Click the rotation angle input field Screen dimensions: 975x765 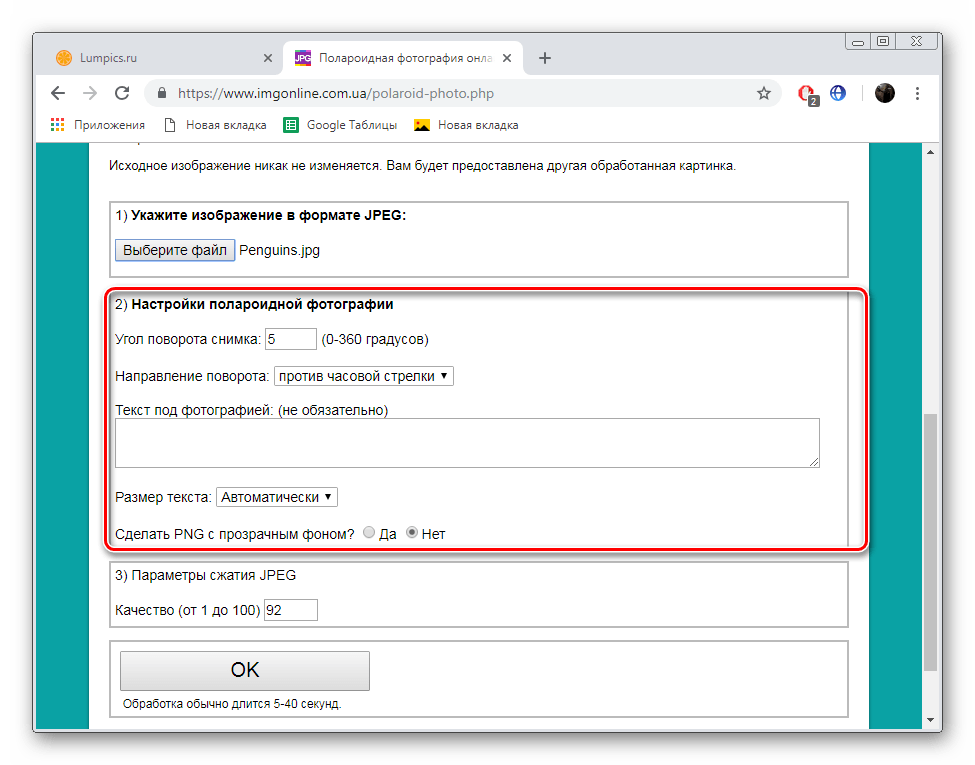click(290, 339)
